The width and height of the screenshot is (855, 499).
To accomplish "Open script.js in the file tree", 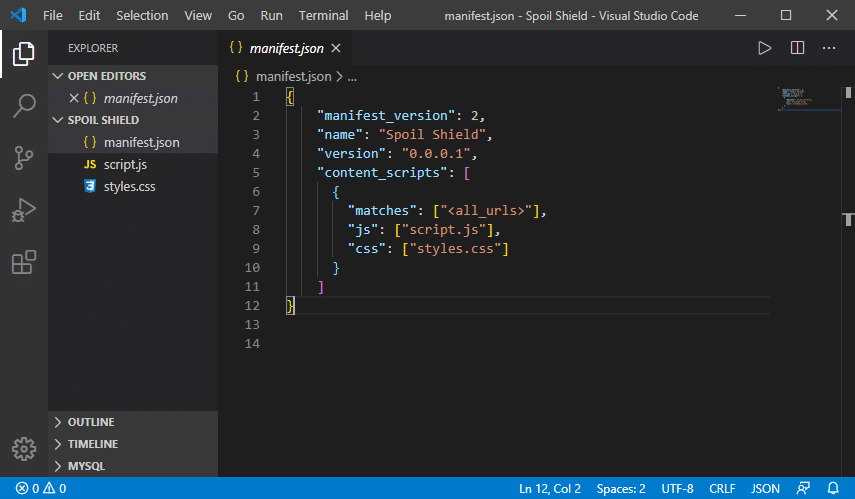I will point(133,164).
